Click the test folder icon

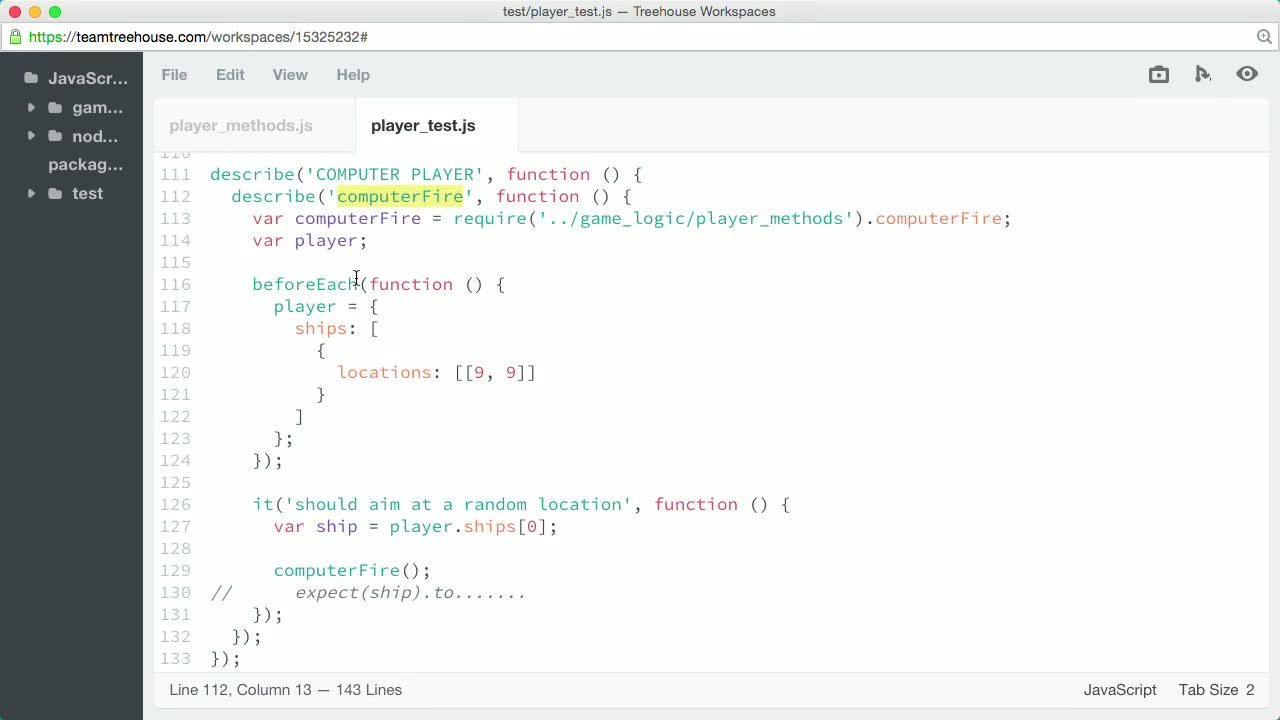point(55,194)
